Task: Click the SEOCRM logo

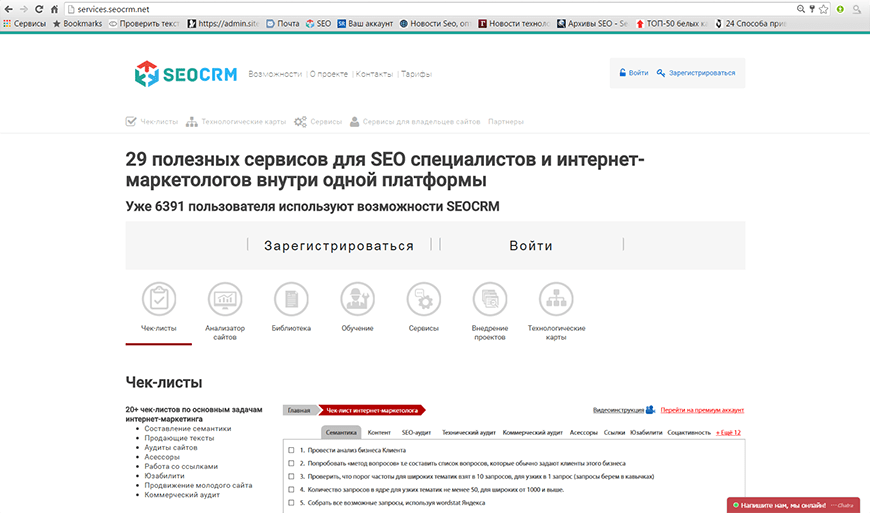Action: click(186, 74)
